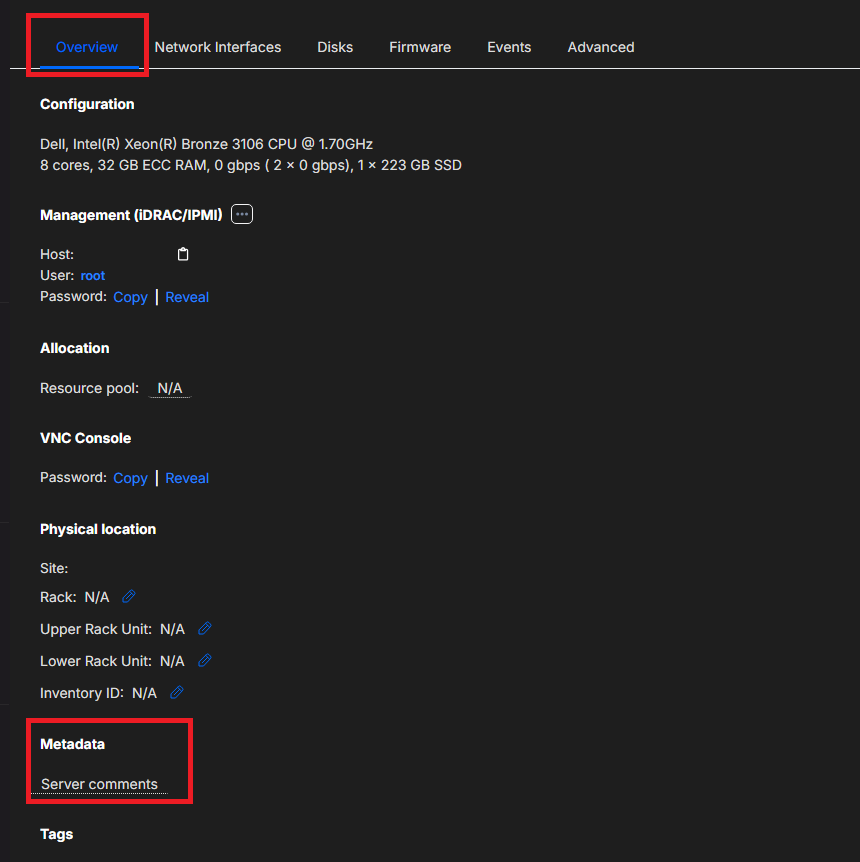This screenshot has height=862, width=860.
Task: Edit the Rack value with pencil icon
Action: point(128,596)
